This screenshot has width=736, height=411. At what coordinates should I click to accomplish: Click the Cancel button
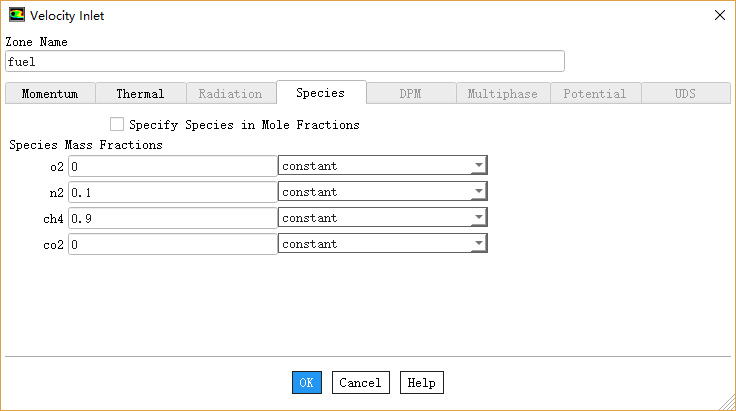click(360, 383)
